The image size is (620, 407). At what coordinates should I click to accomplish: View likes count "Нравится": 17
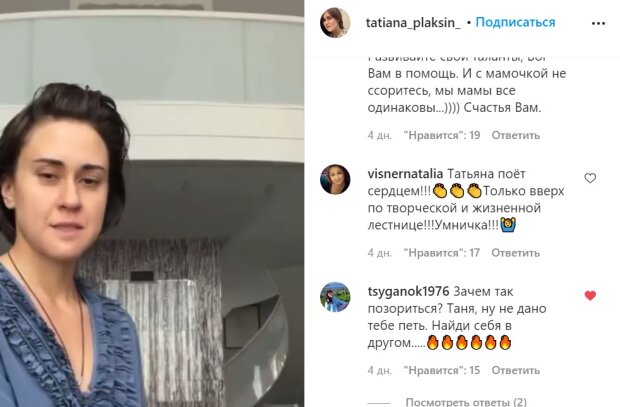coord(442,253)
